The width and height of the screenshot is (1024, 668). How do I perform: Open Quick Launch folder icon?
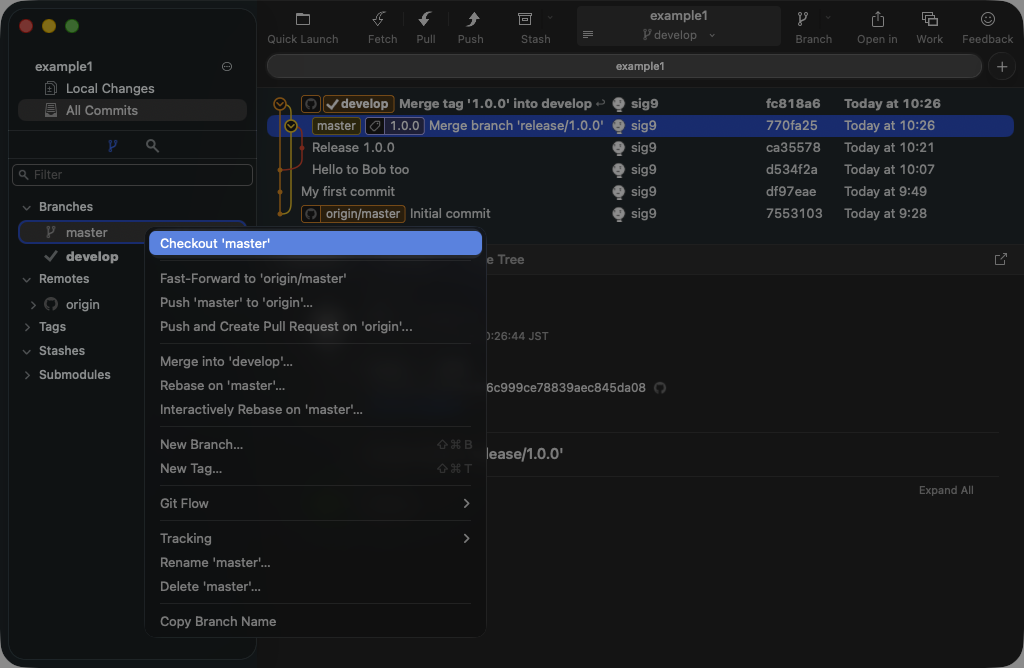click(x=303, y=19)
